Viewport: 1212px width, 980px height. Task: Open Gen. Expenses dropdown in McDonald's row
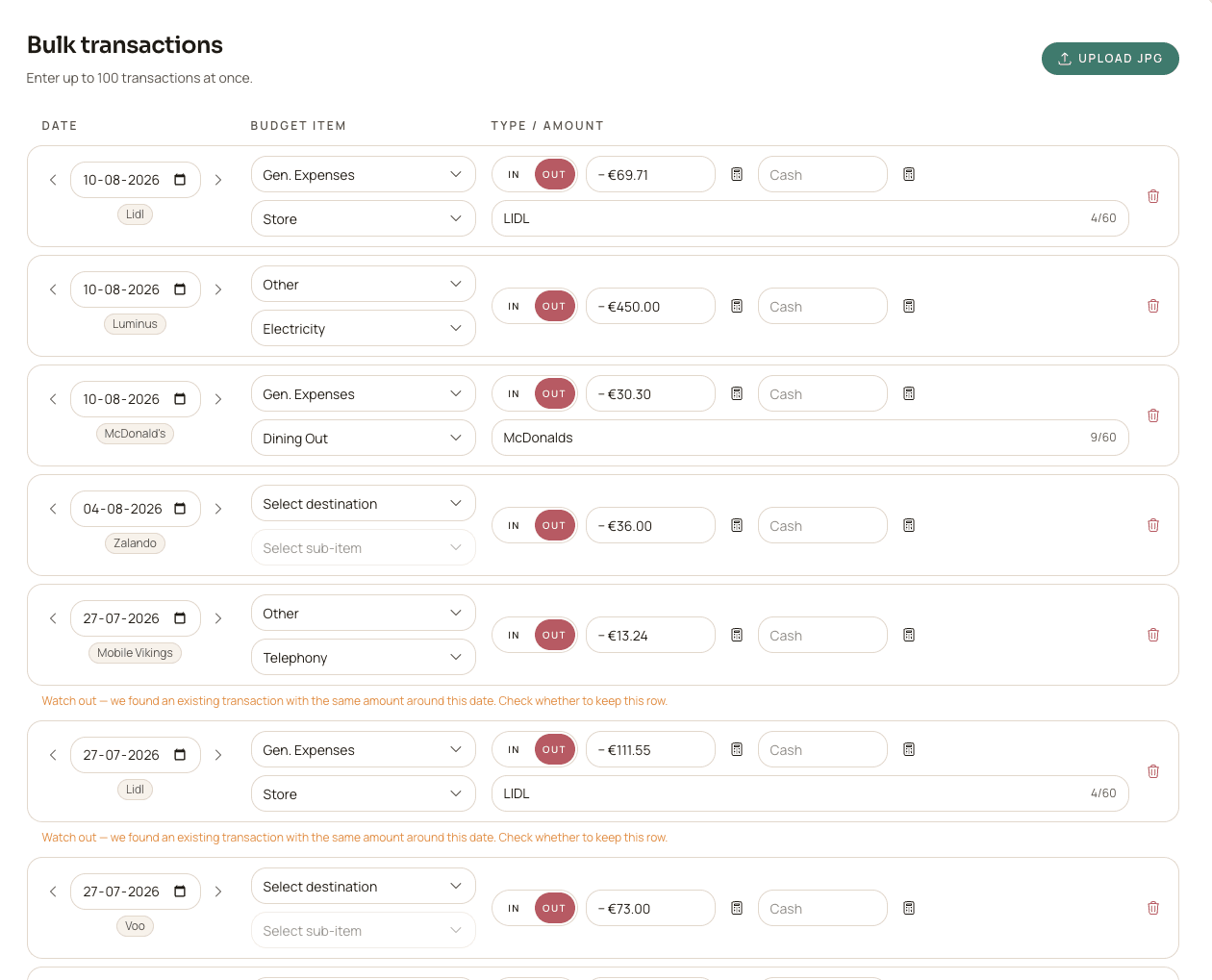364,393
